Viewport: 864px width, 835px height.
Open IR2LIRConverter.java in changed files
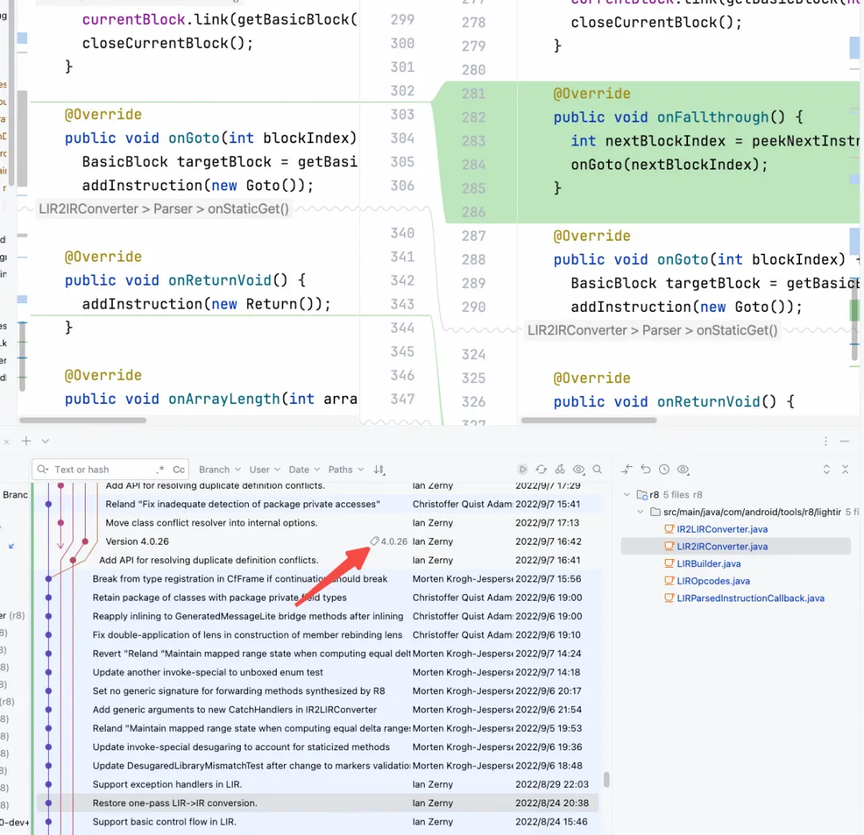point(722,529)
